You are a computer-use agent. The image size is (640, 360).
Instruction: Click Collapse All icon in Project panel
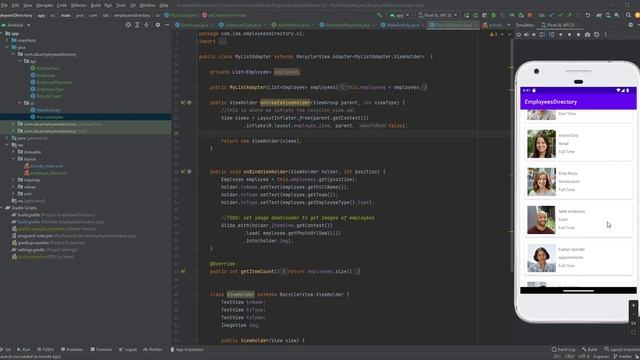146,25
